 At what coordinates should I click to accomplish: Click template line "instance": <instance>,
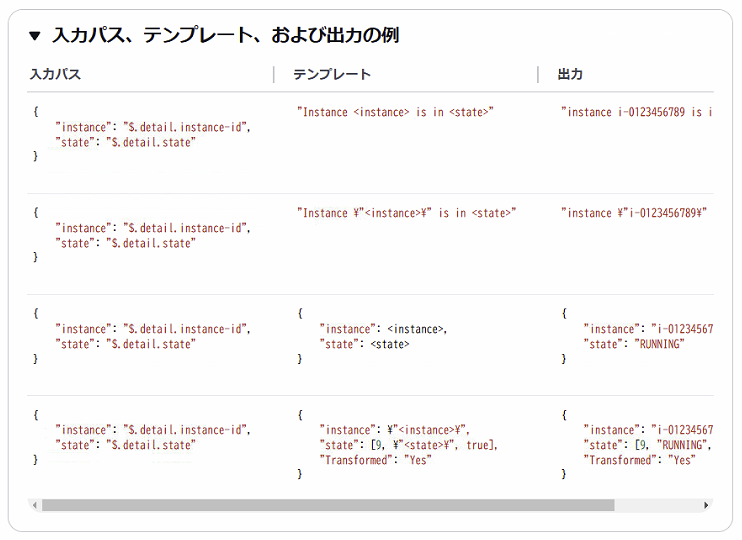point(383,329)
